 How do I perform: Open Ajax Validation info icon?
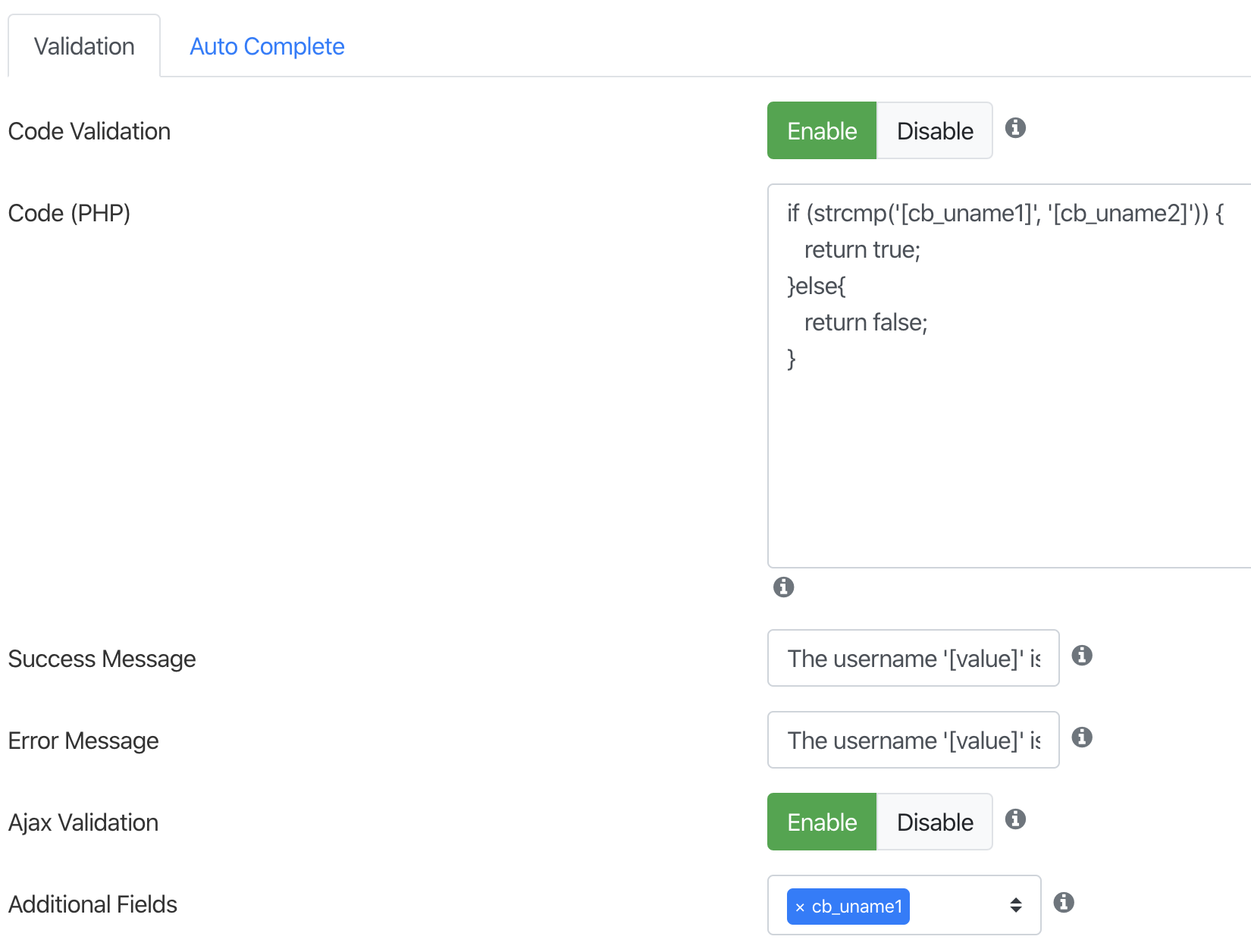(1015, 819)
